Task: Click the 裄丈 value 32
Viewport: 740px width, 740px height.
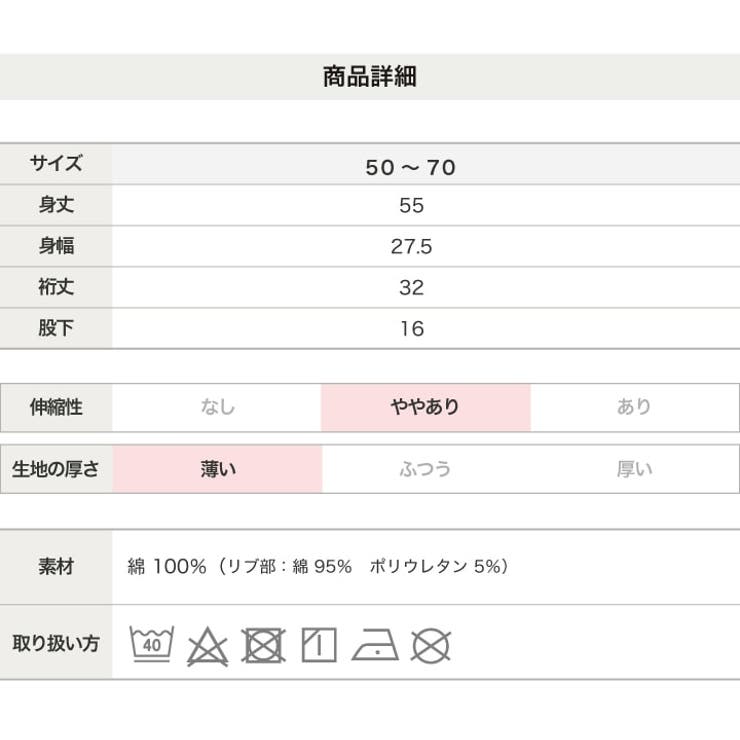Action: [411, 288]
